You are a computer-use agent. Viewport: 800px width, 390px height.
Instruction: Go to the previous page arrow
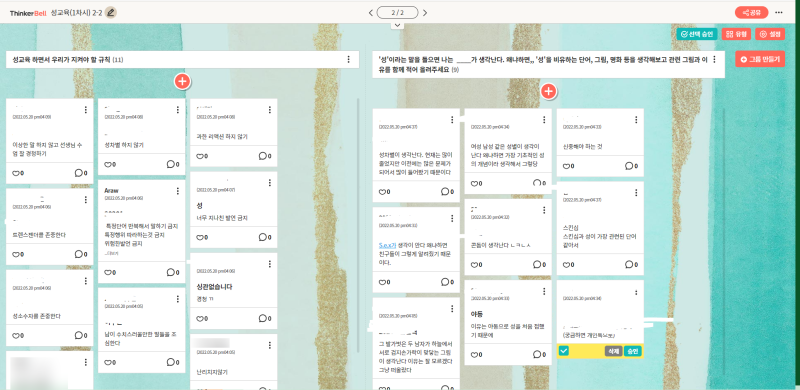pos(371,13)
